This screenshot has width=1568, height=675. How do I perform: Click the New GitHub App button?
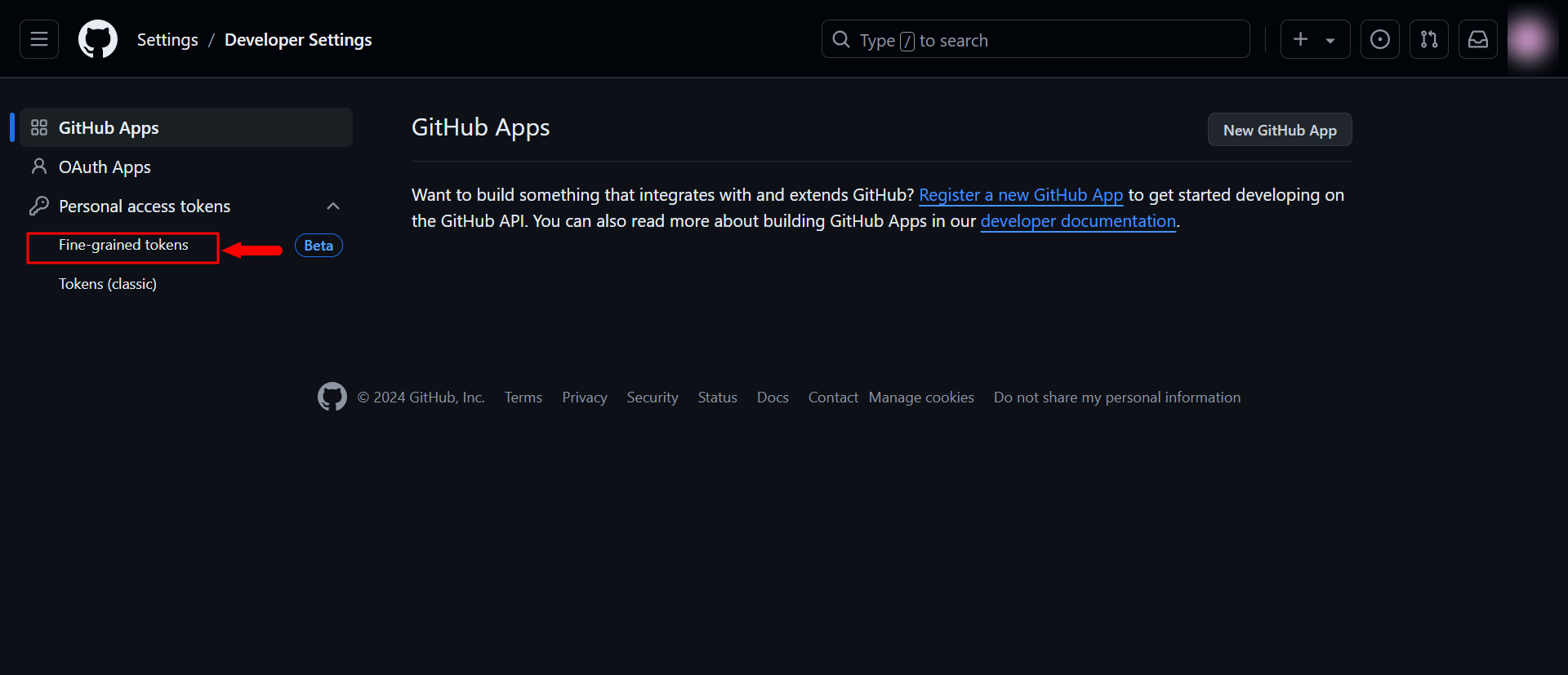click(1280, 130)
